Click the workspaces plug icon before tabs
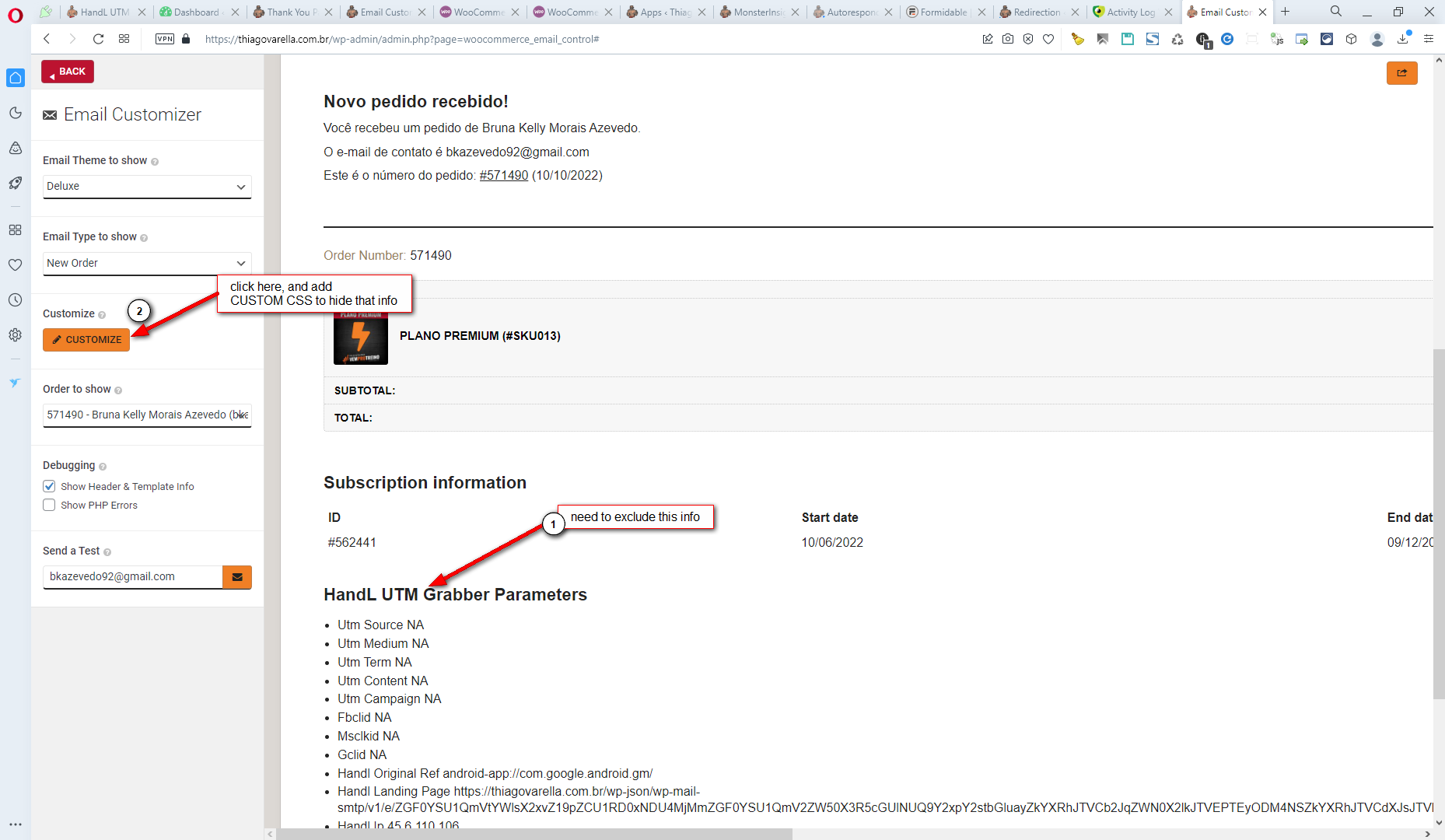The image size is (1445, 840). pyautogui.click(x=46, y=12)
